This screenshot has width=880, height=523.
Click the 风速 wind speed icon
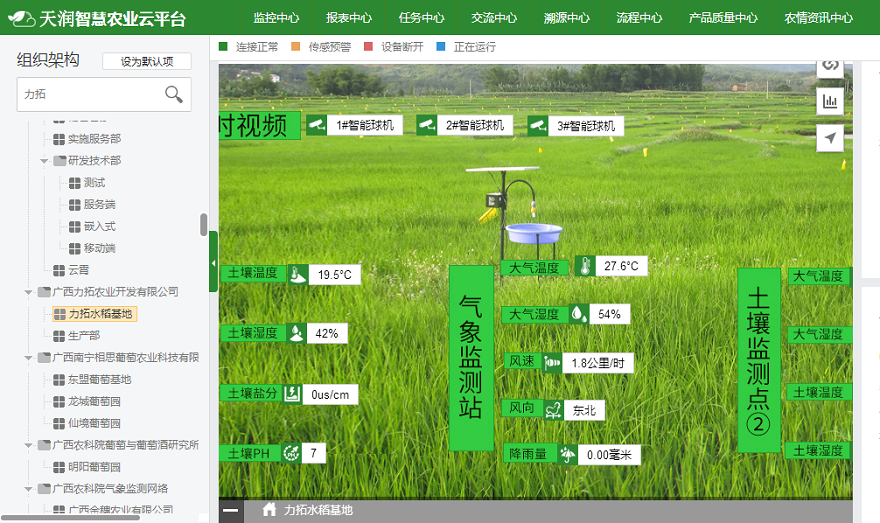[x=552, y=363]
